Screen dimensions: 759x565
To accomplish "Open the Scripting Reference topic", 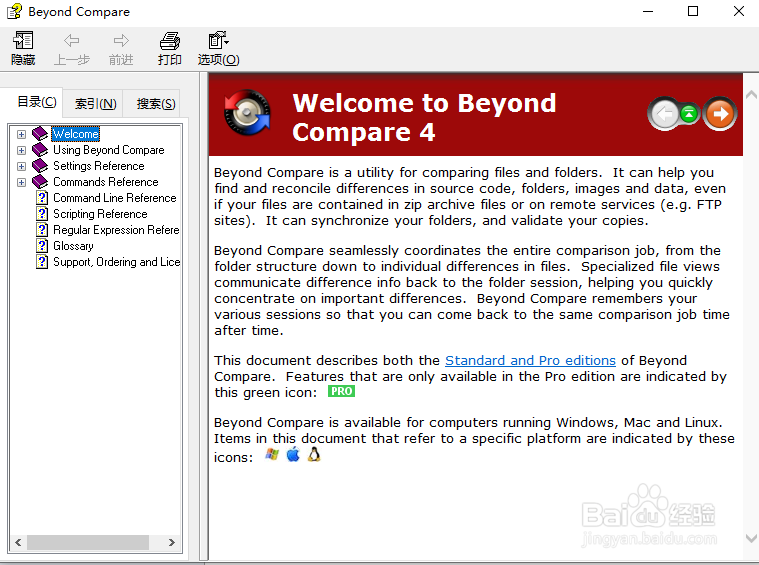I will click(100, 214).
